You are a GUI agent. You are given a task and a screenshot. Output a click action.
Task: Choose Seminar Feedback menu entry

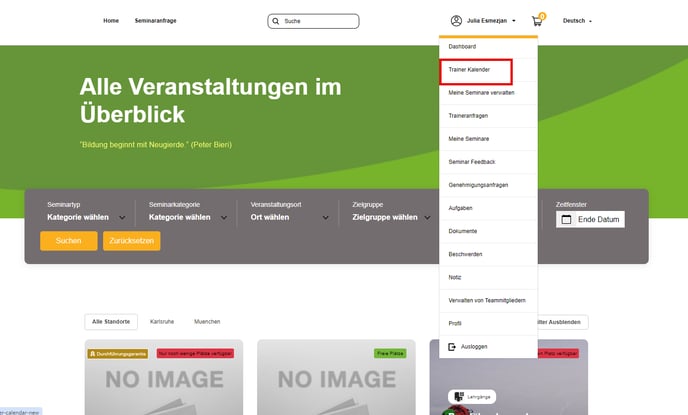pyautogui.click(x=472, y=161)
